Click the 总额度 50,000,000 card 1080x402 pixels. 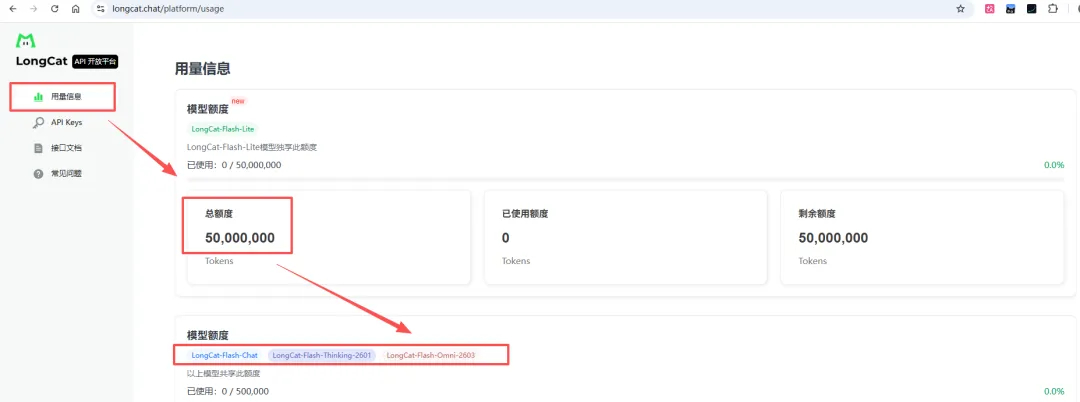pos(329,237)
